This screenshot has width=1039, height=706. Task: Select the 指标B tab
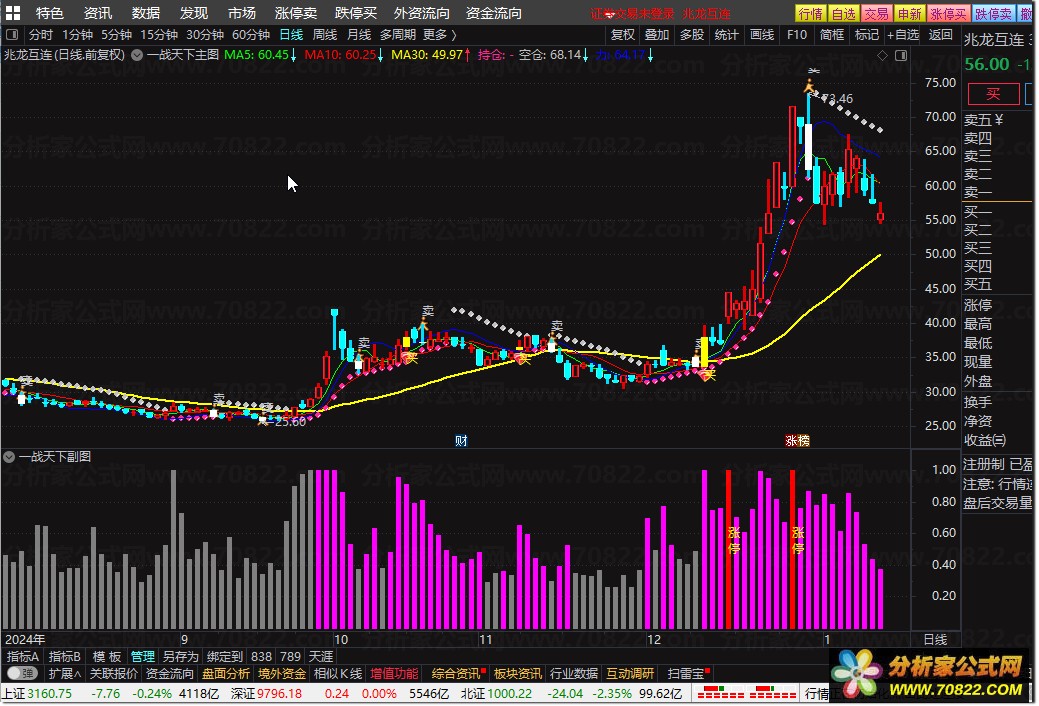click(x=64, y=656)
